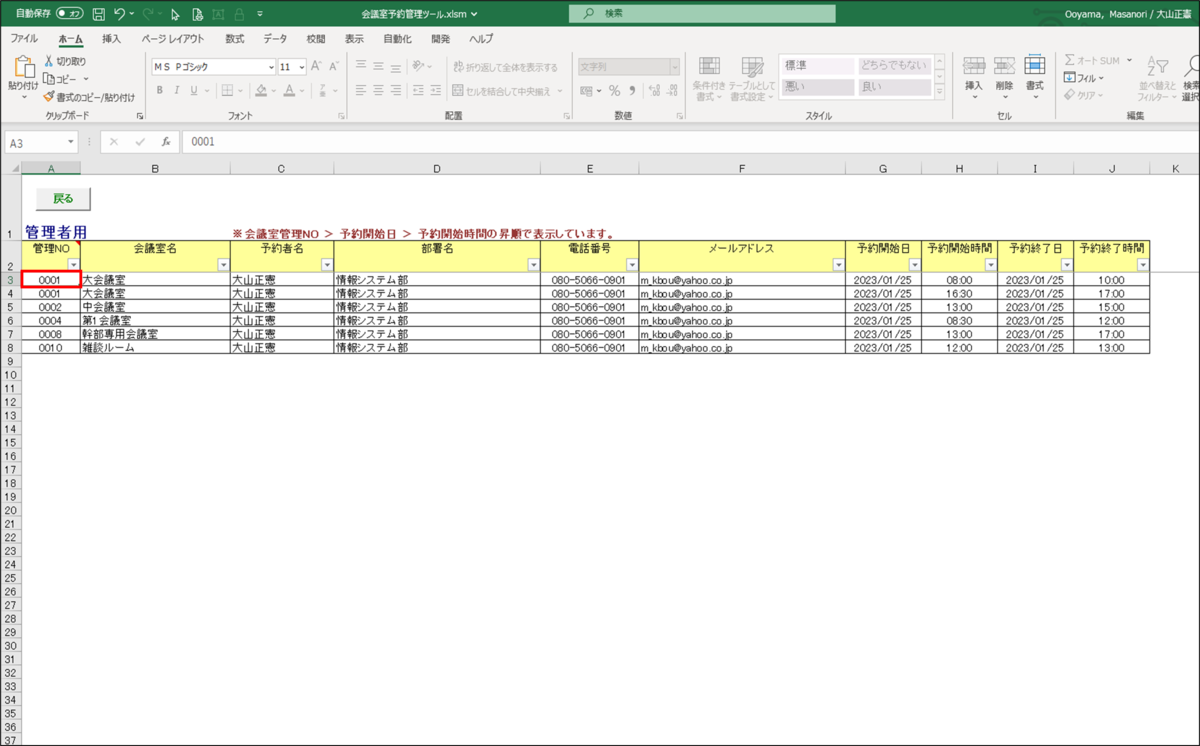Screen dimensions: 1200x746
Task: Undo the last action
Action: pos(120,14)
